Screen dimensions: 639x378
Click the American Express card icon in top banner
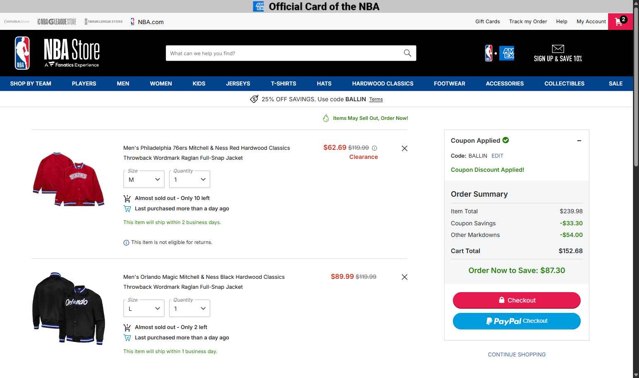258,7
